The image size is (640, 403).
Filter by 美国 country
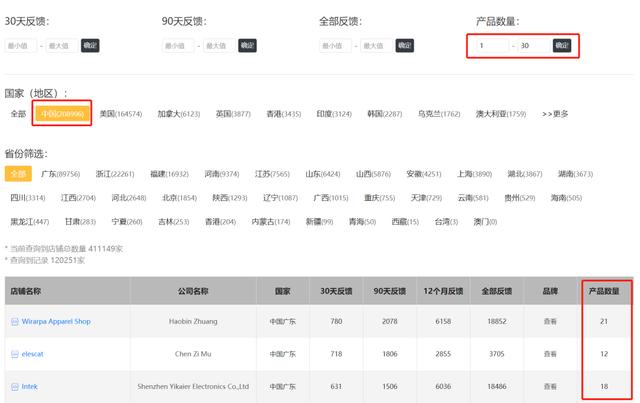pyautogui.click(x=121, y=114)
